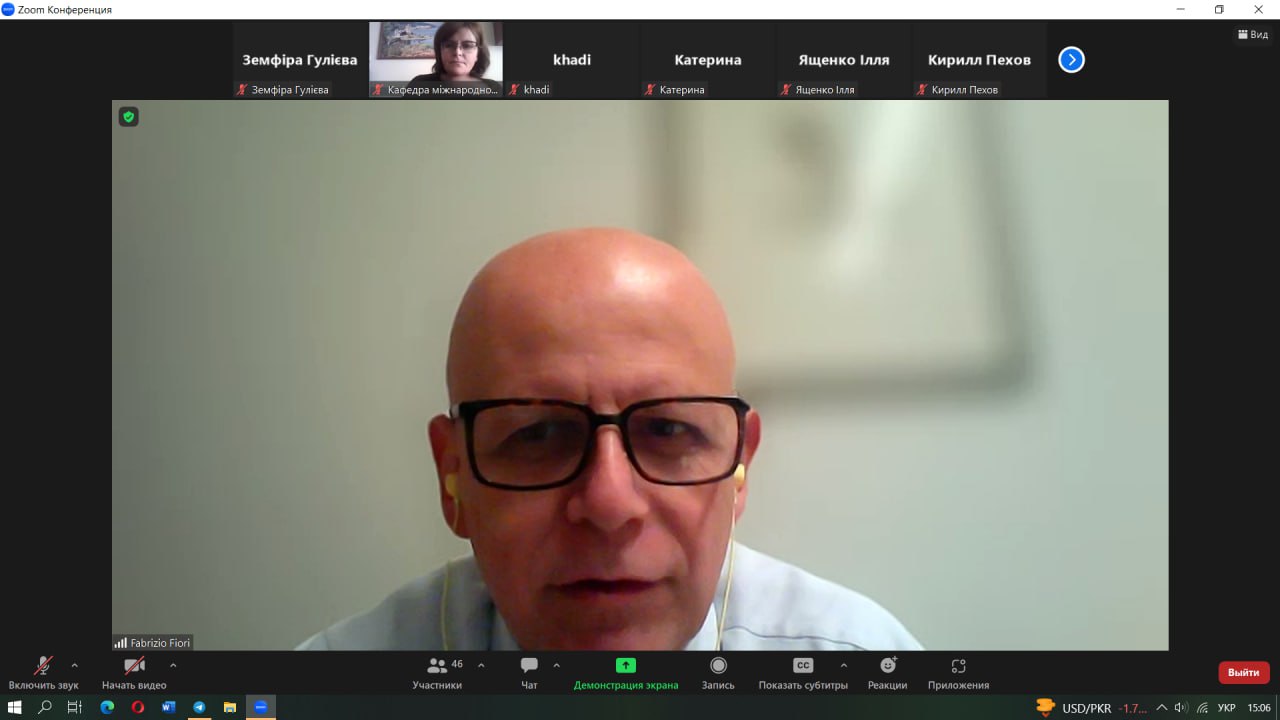Image resolution: width=1280 pixels, height=720 pixels.
Task: Open Microsoft Word from taskbar
Action: point(168,707)
